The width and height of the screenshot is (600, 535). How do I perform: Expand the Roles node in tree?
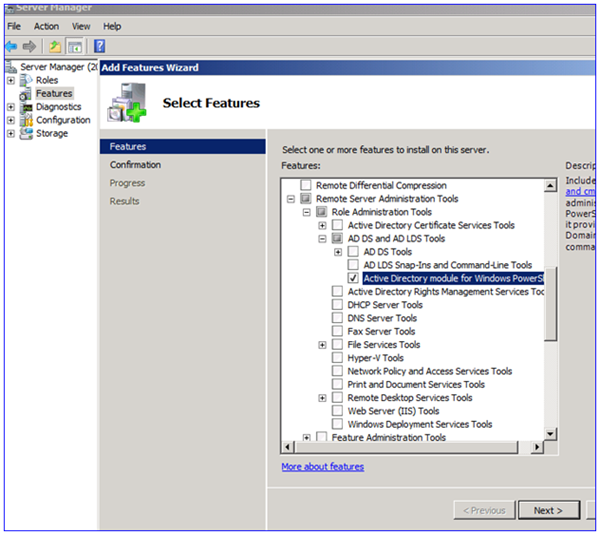11,81
